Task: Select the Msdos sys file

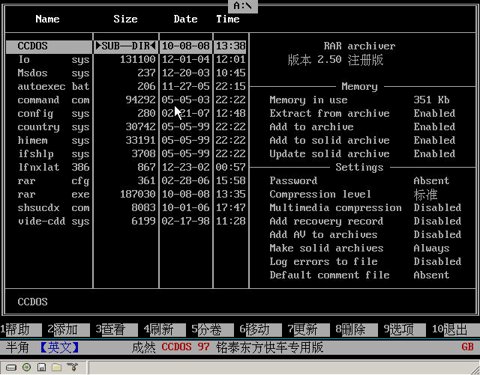Action: tap(126, 73)
